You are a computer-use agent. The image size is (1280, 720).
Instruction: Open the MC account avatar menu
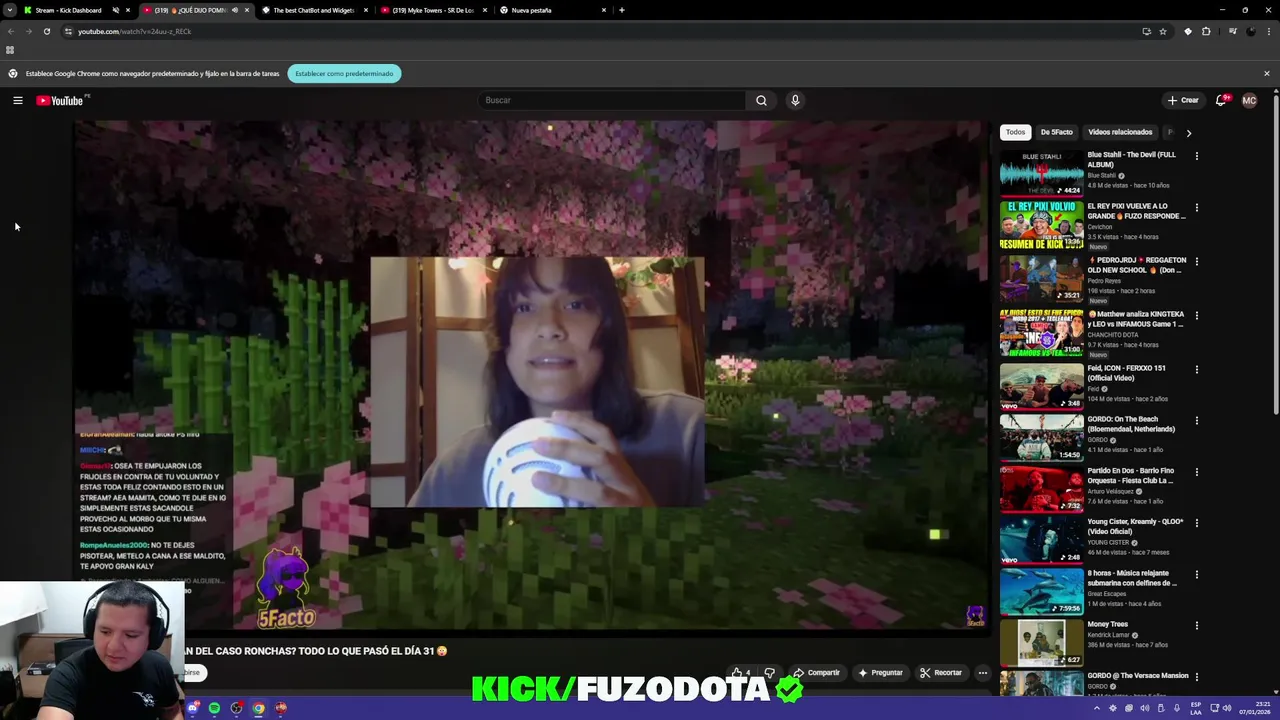(1249, 100)
